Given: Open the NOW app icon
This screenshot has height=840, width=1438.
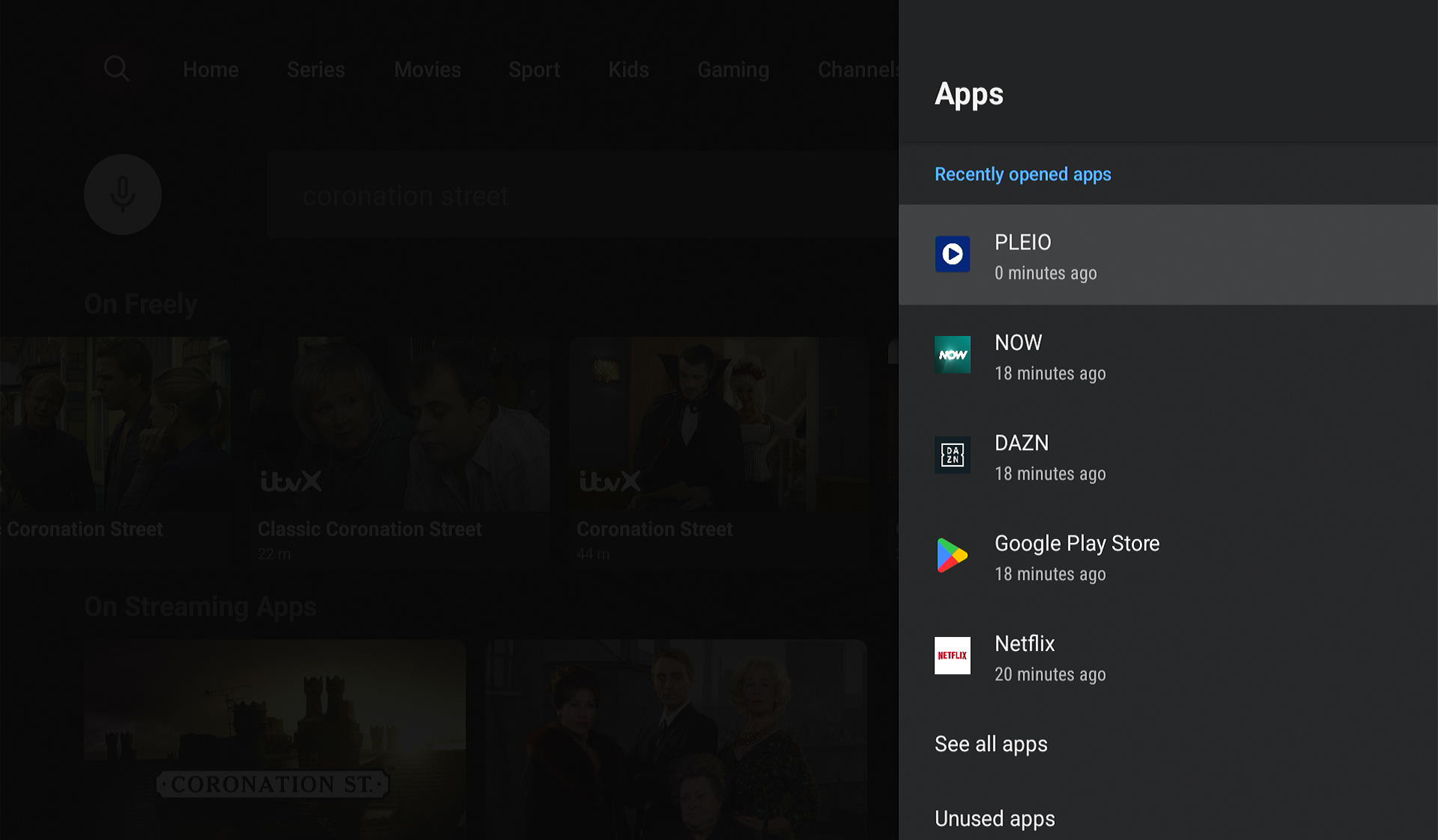Looking at the screenshot, I should (x=952, y=355).
